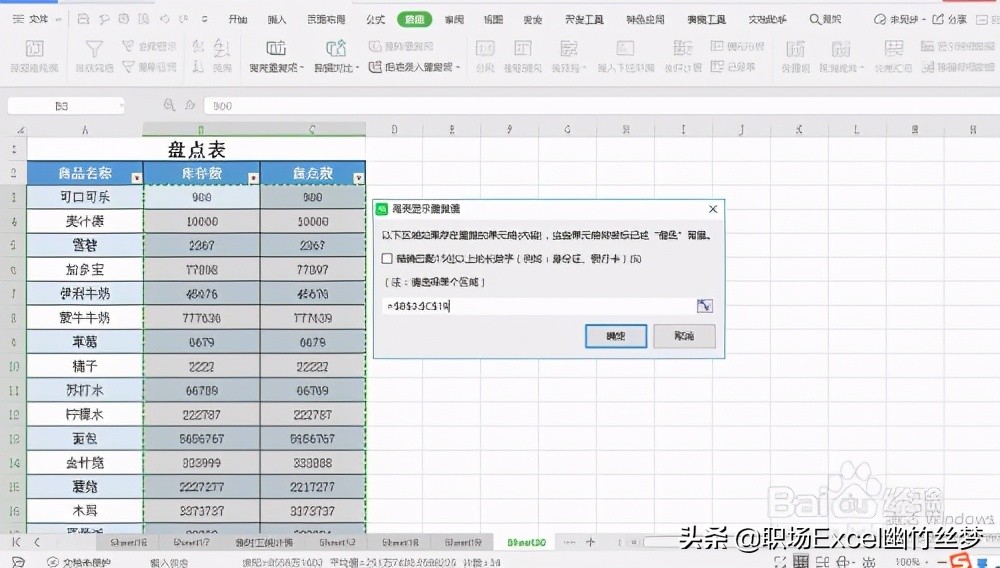Expand the 高亮重复项 dropdown arrow

(x=301, y=68)
